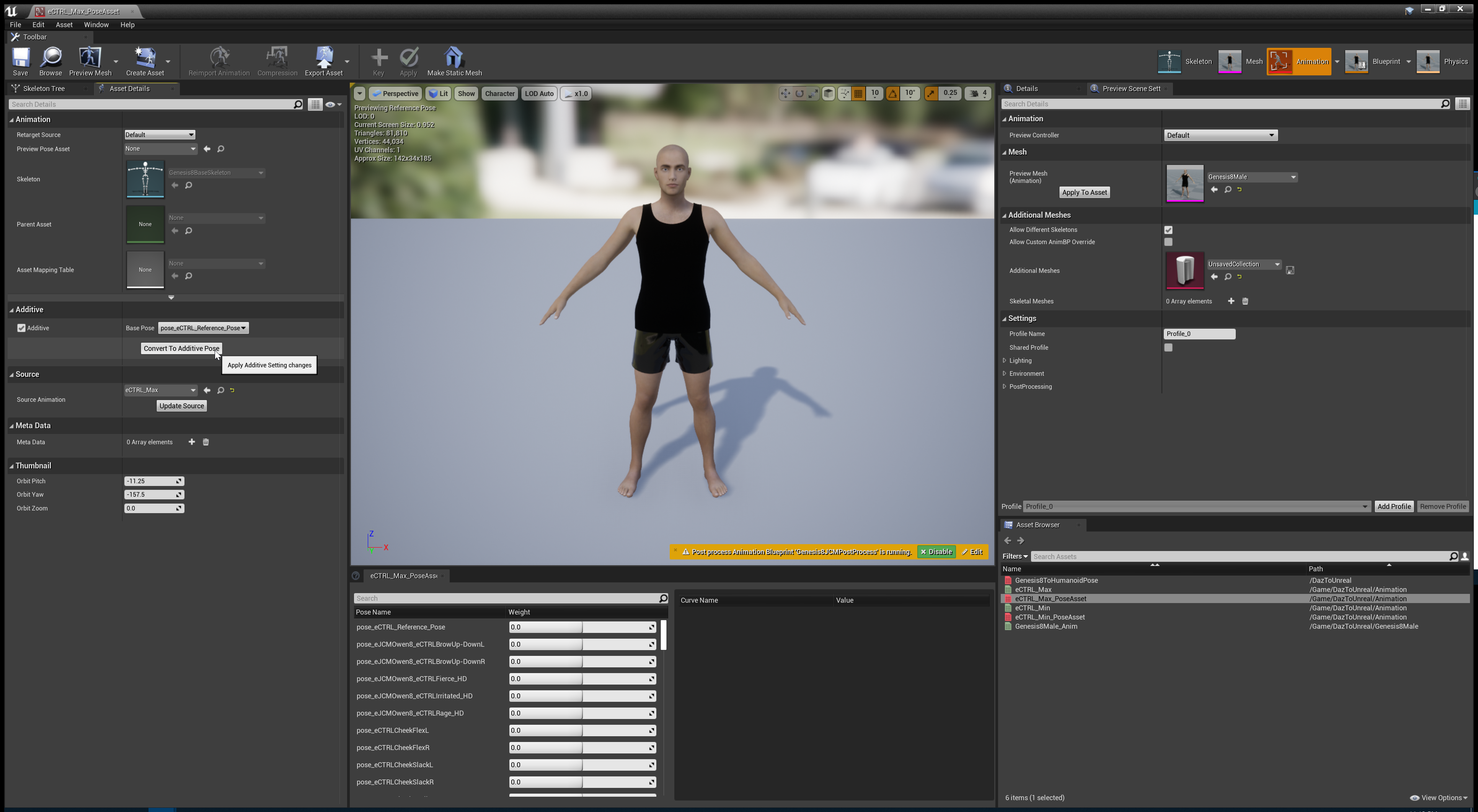
Task: Click translate gizmo icon in viewport
Action: (x=785, y=93)
